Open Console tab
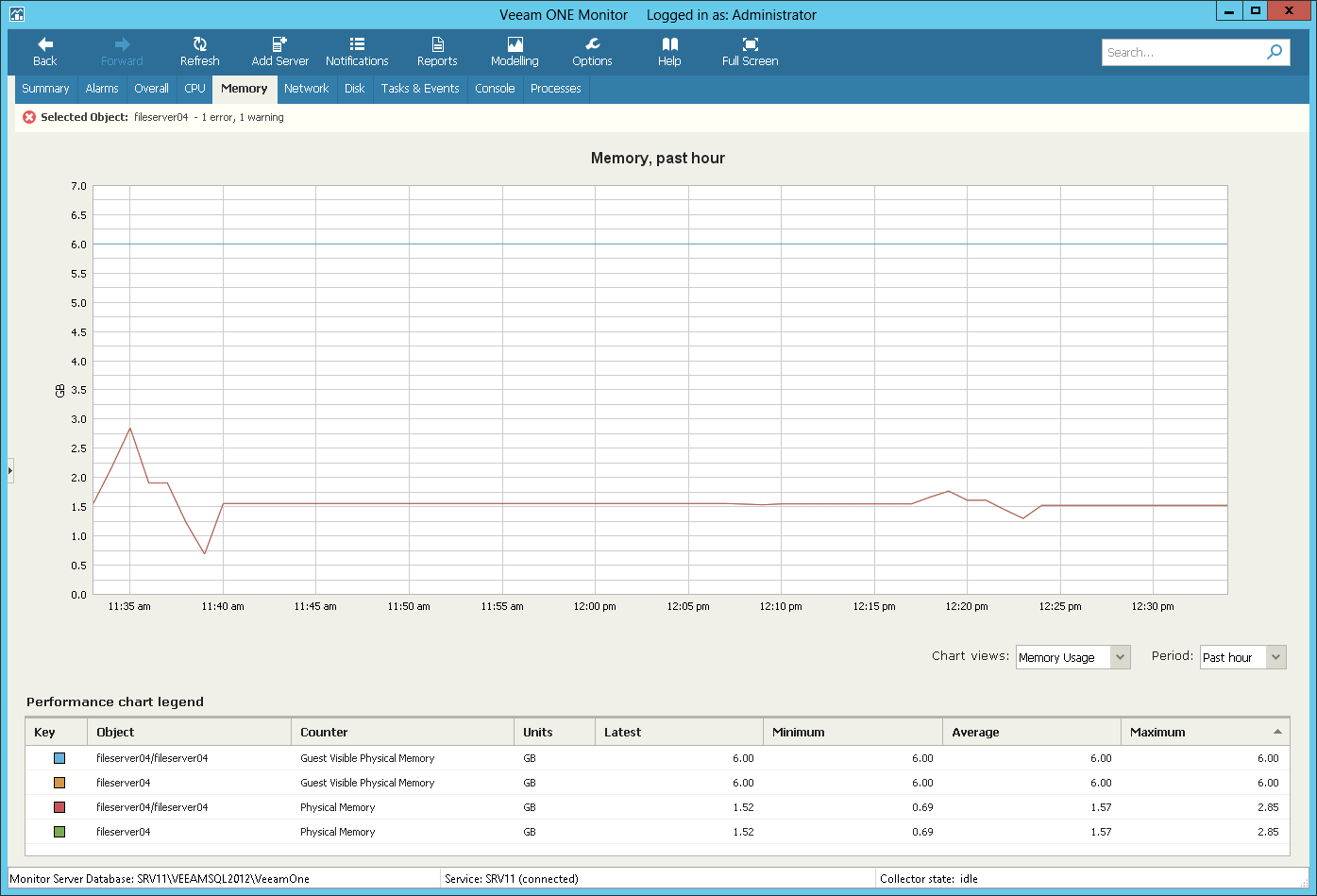This screenshot has height=896, width=1317. [495, 89]
